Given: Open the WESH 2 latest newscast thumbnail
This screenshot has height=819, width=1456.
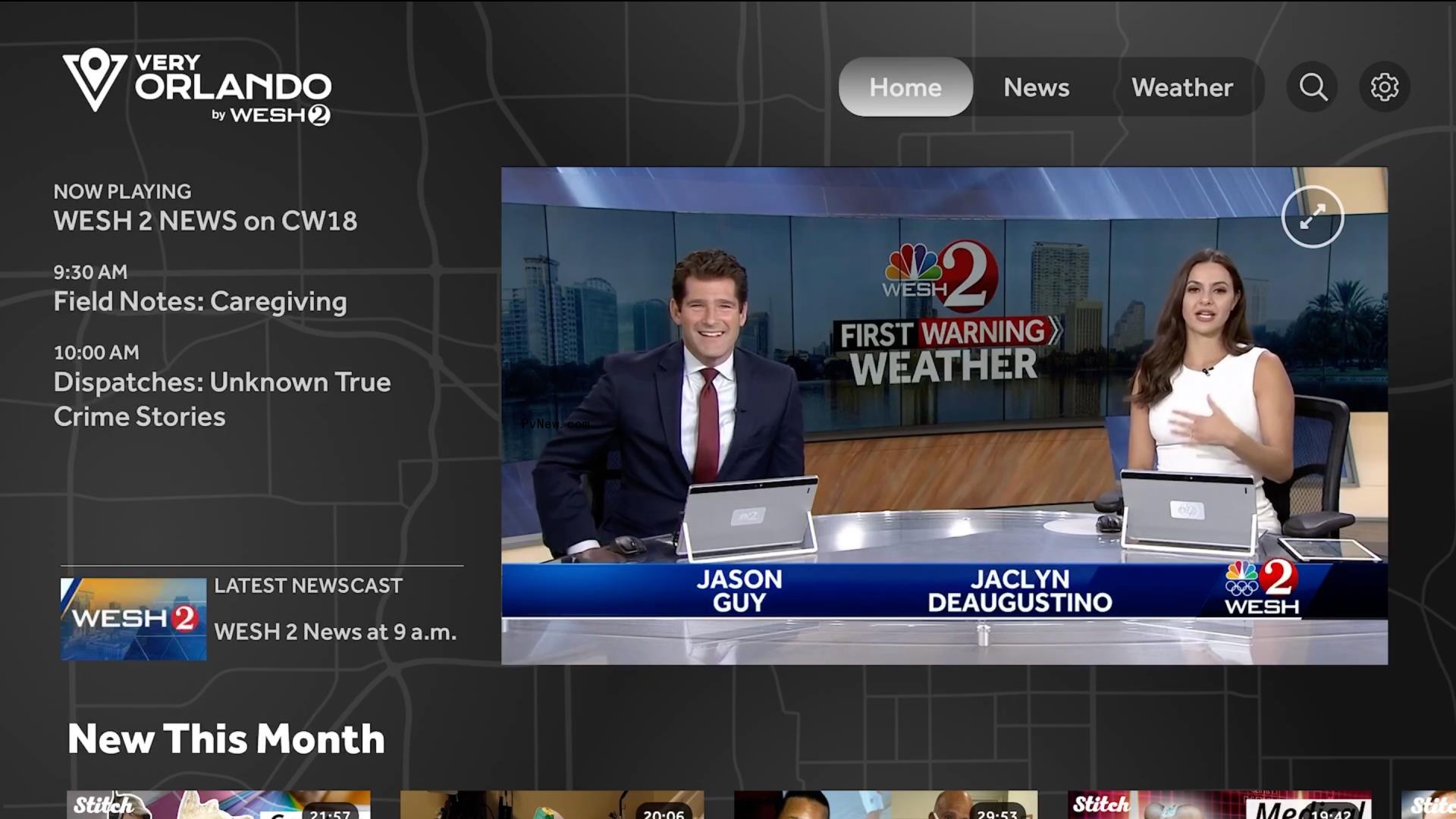Looking at the screenshot, I should 133,619.
